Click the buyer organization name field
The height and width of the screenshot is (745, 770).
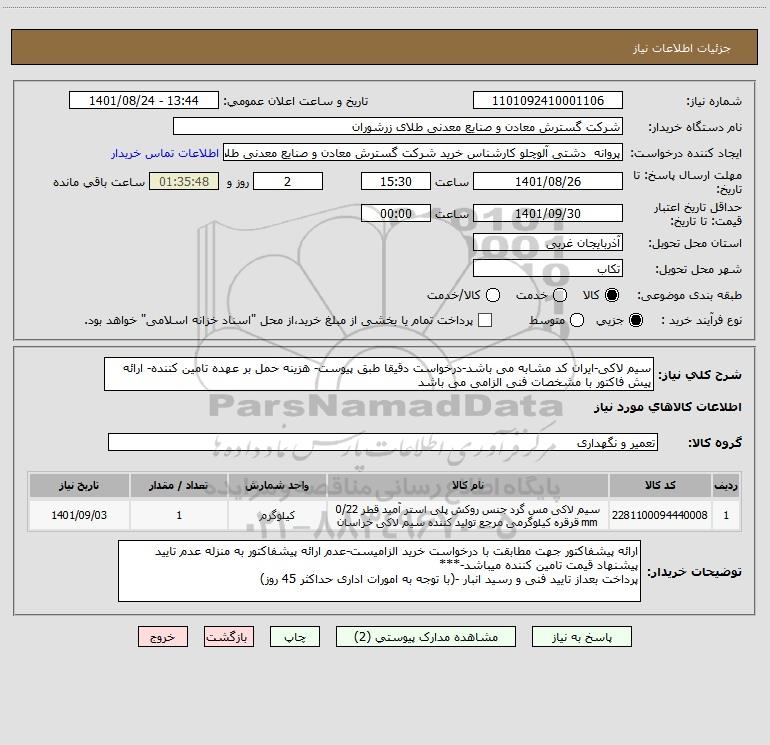[x=398, y=127]
